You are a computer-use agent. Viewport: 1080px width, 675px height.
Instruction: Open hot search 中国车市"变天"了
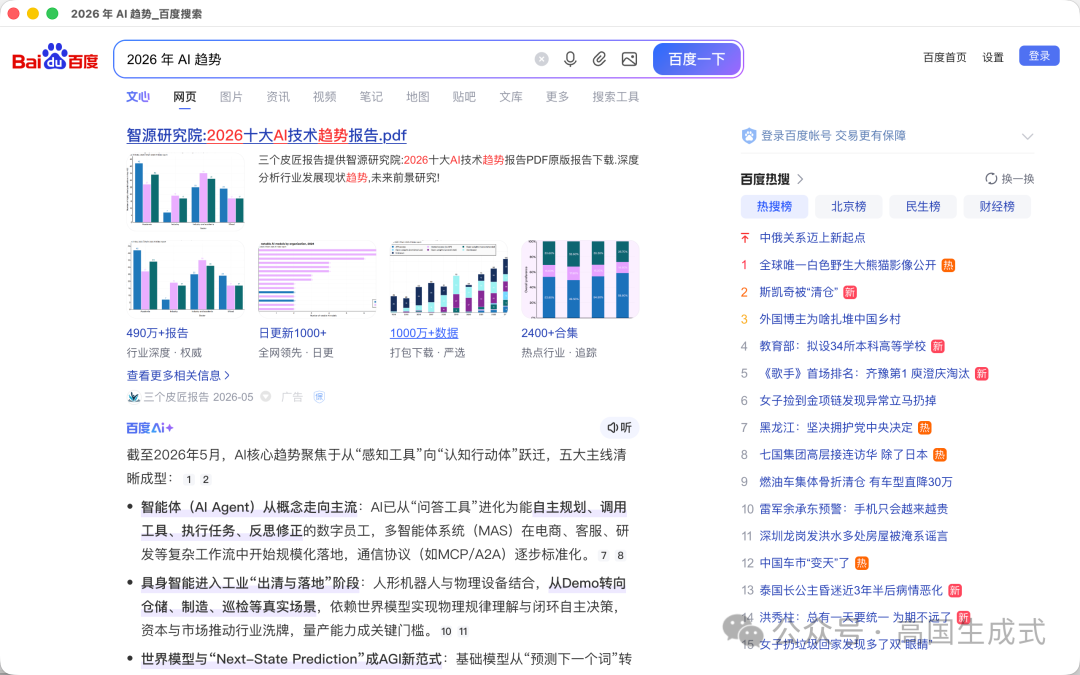click(x=804, y=563)
